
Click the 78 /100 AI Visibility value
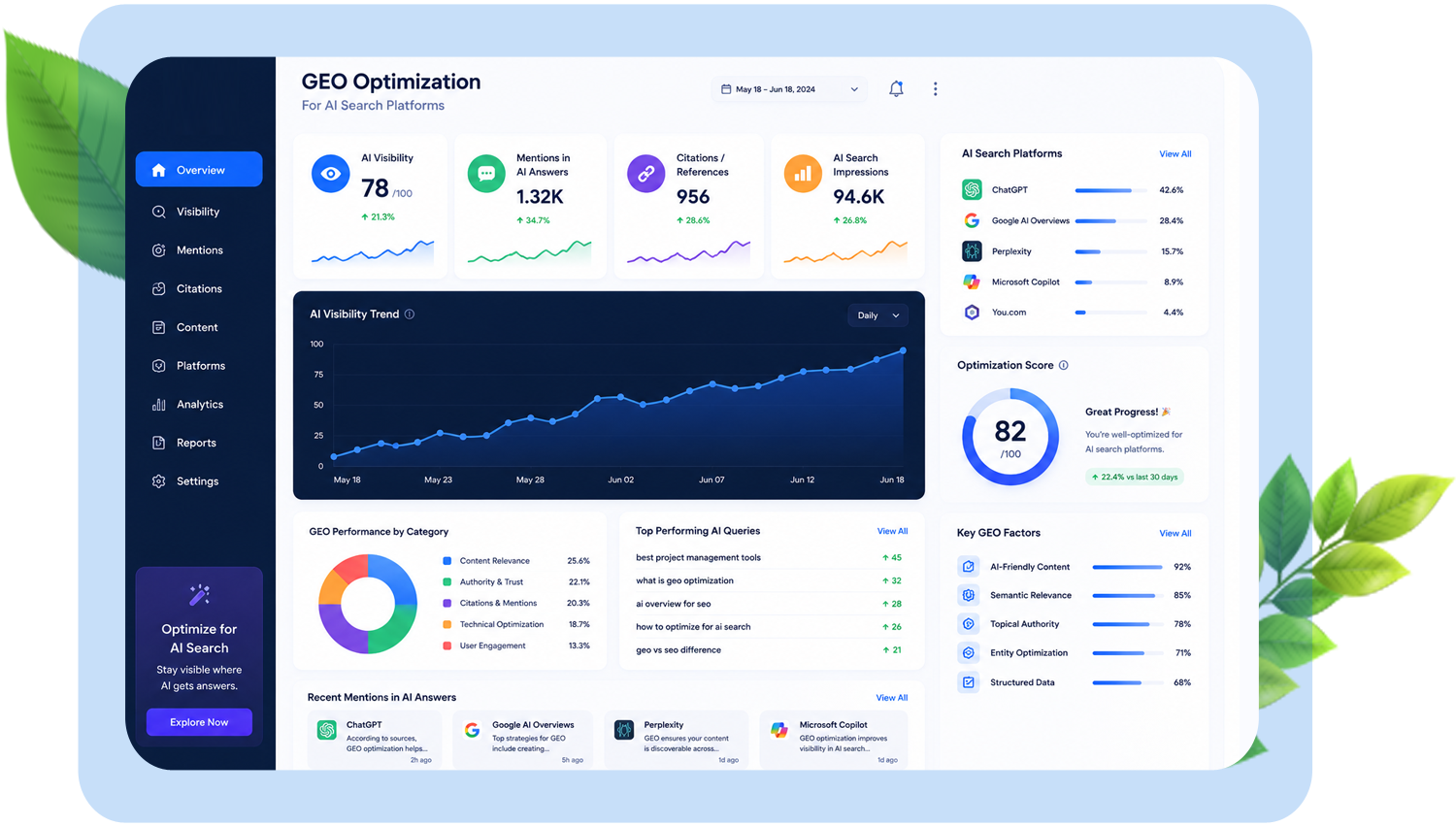point(386,188)
